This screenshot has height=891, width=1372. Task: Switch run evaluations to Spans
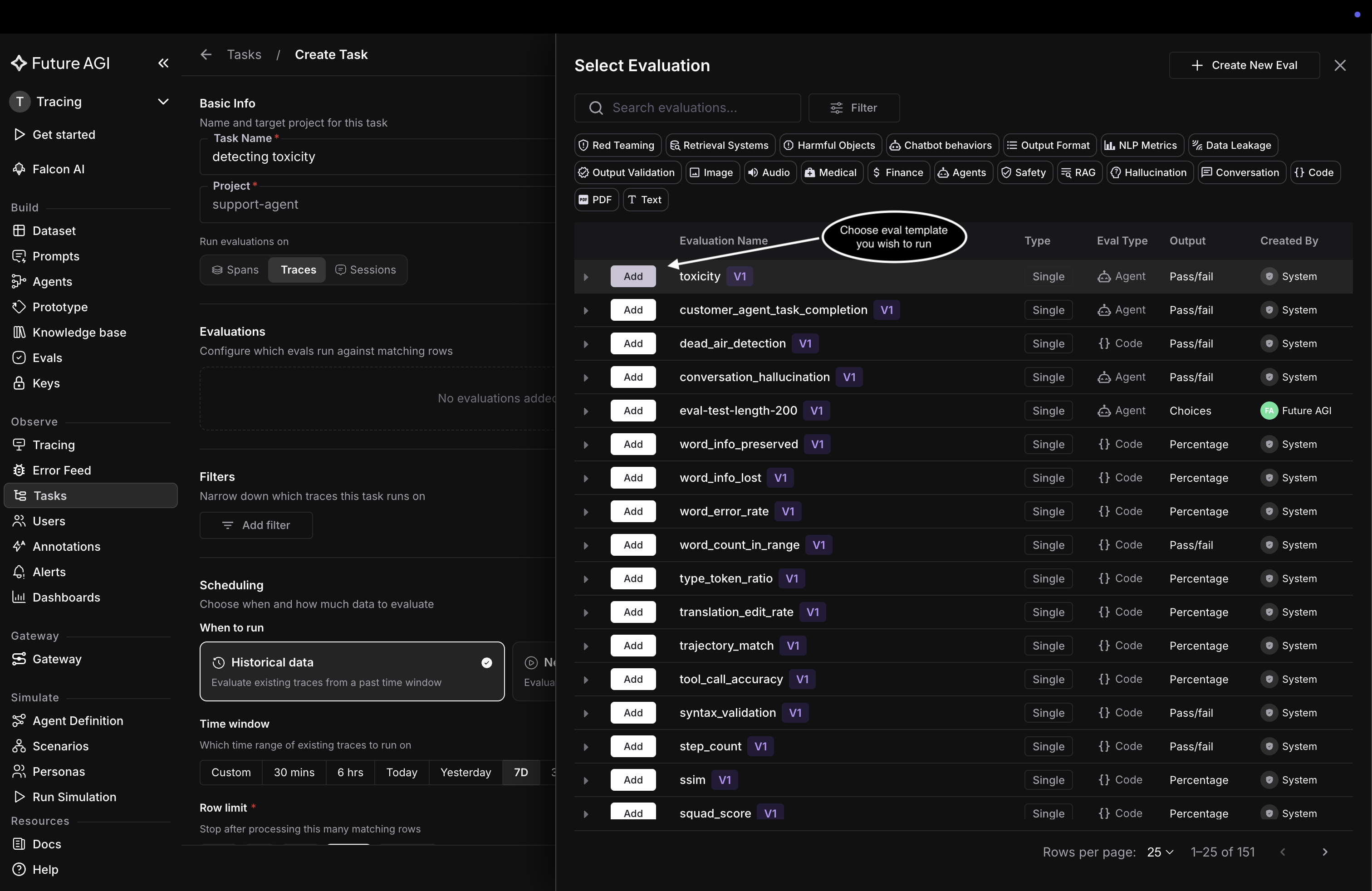[235, 270]
